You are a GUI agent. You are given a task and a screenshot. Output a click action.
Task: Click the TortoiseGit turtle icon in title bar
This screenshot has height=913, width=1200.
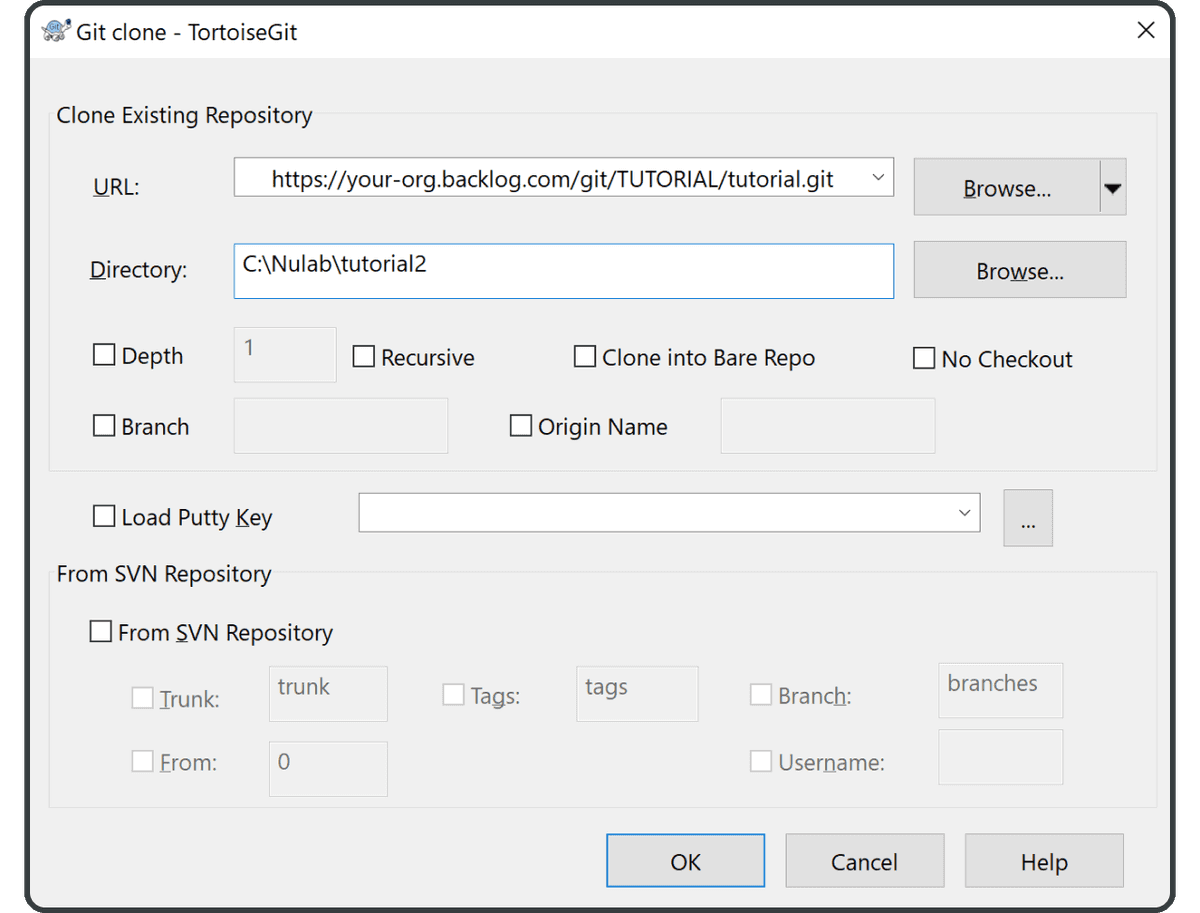coord(56,30)
